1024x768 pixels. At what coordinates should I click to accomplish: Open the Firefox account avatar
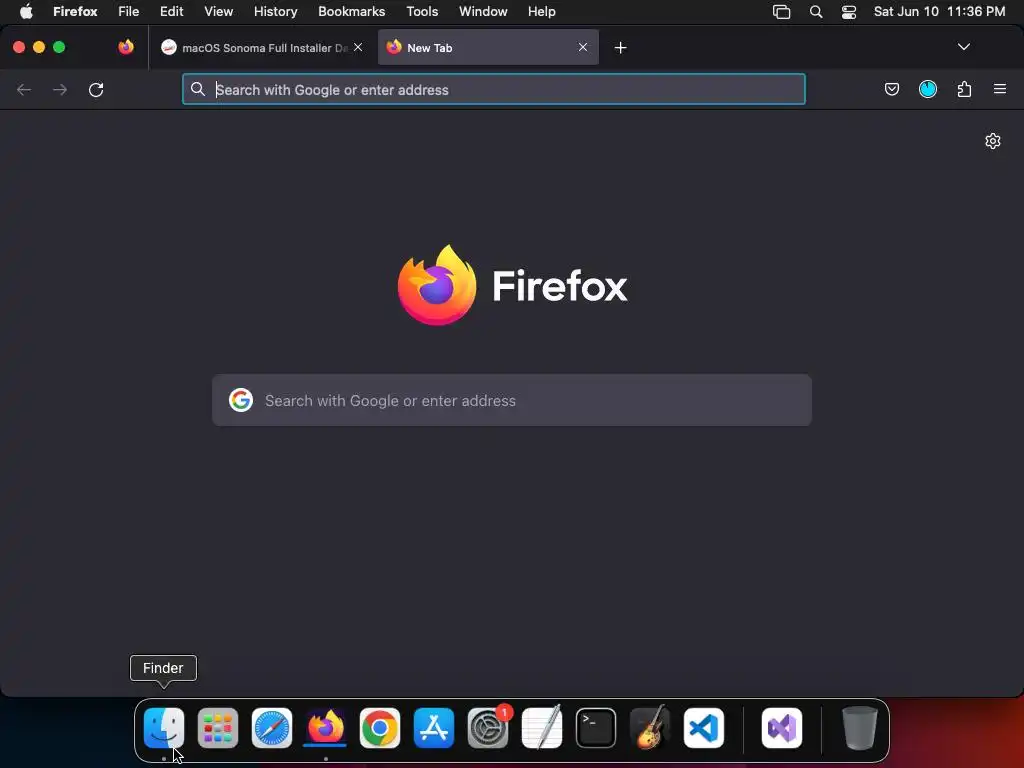927,89
